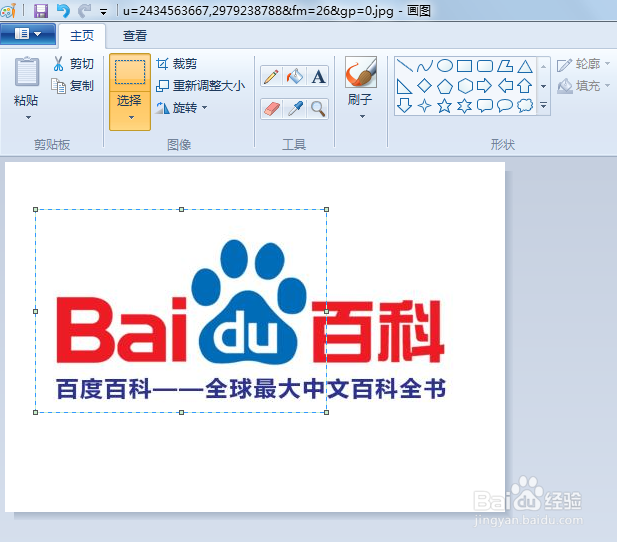This screenshot has width=617, height=542.
Task: Select the Right triangle shape
Action: (x=405, y=86)
